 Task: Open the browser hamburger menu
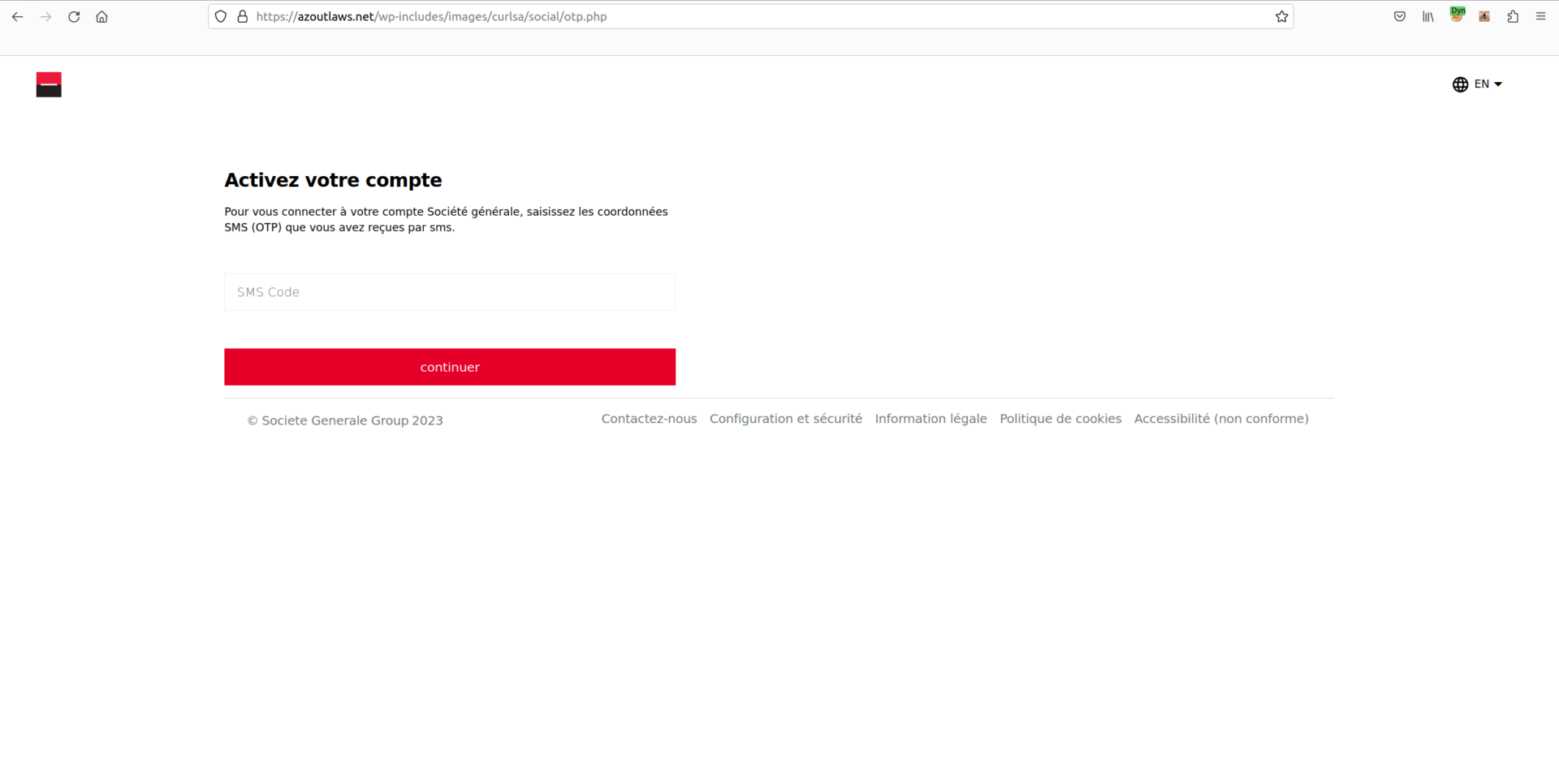(x=1540, y=16)
